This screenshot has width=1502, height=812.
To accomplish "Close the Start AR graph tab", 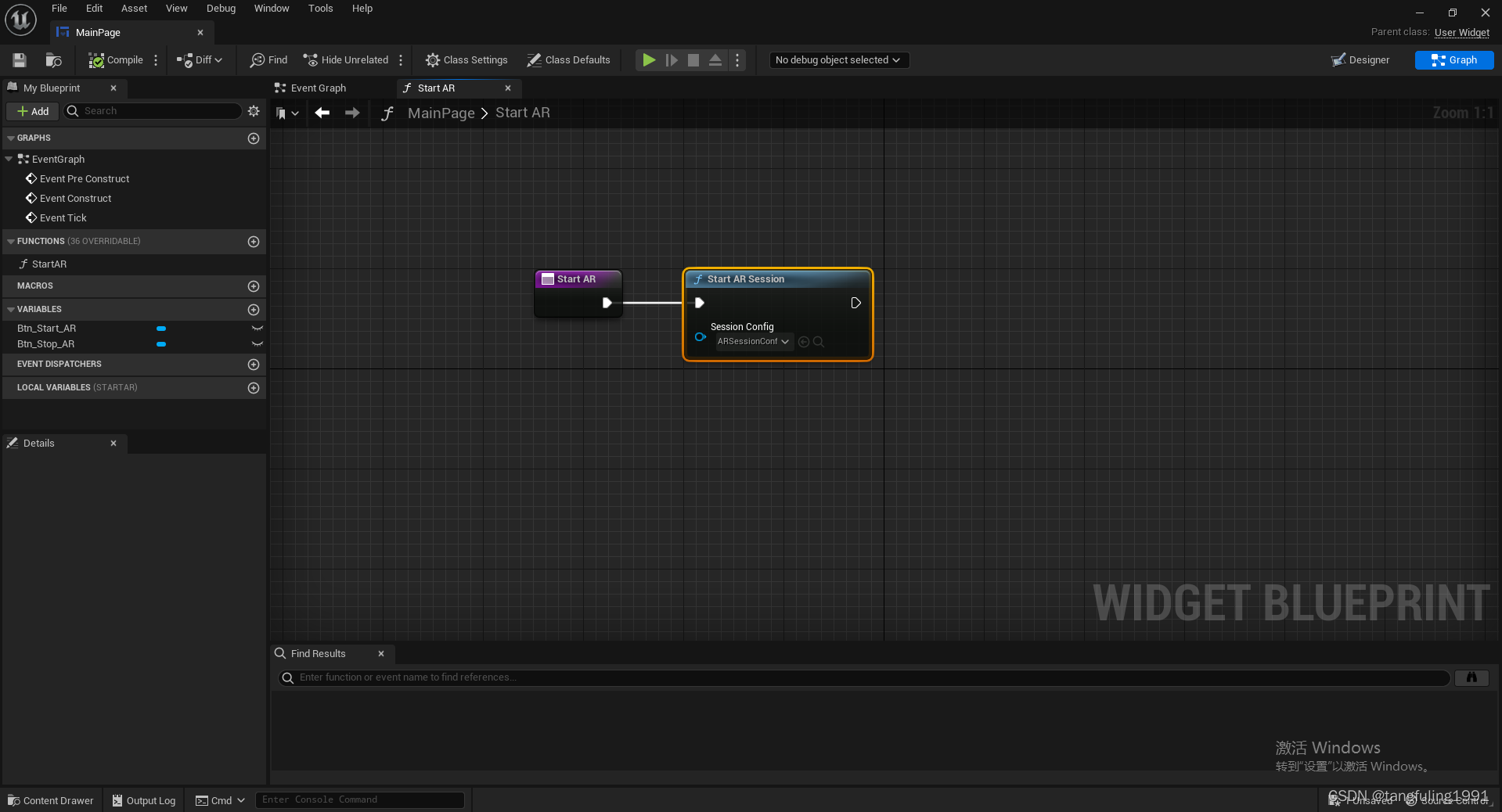I will (508, 88).
